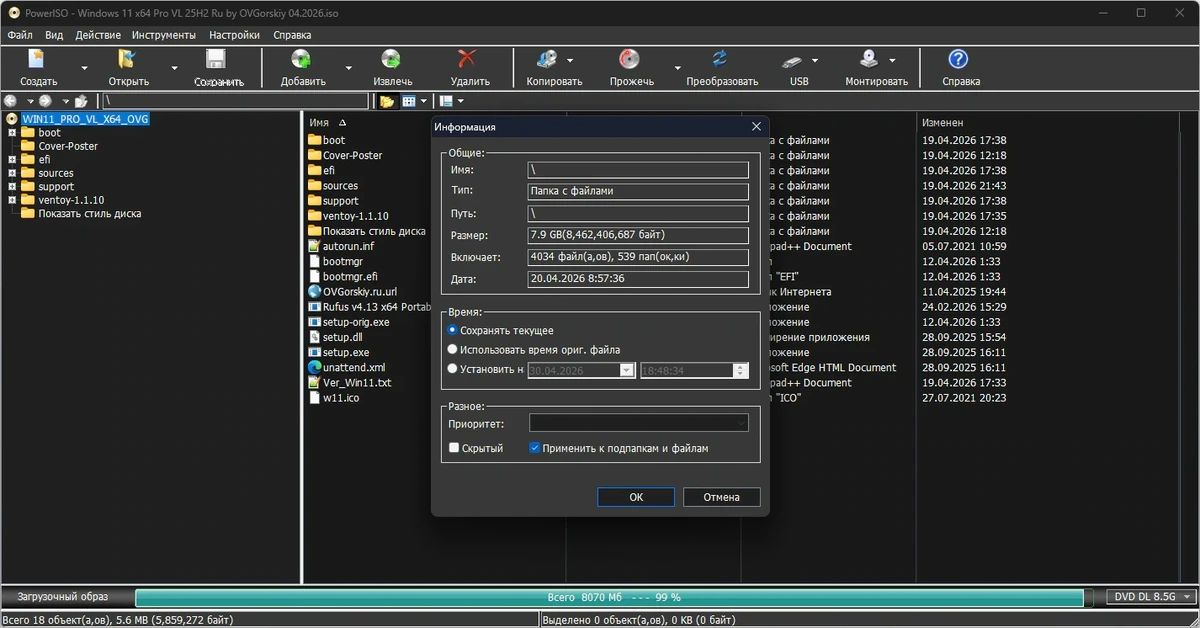The width and height of the screenshot is (1200, 628).
Task: Select the OVGorskiy.ru.url file icon
Action: click(315, 292)
